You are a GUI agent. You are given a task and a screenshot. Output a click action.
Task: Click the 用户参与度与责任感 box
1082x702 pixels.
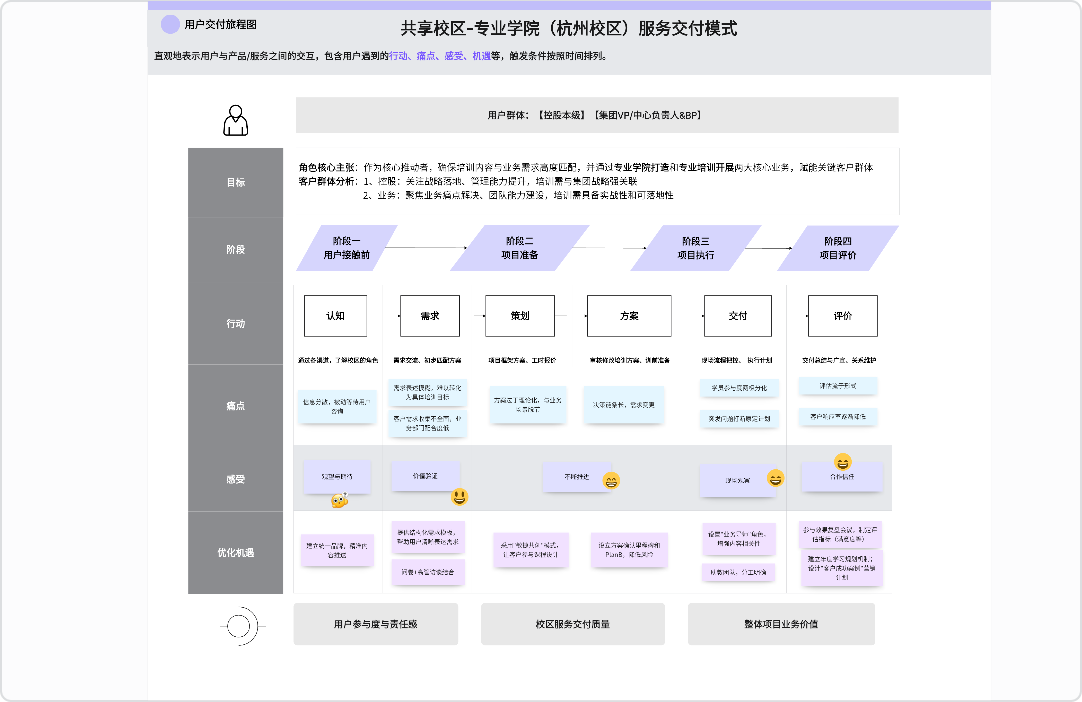point(375,624)
